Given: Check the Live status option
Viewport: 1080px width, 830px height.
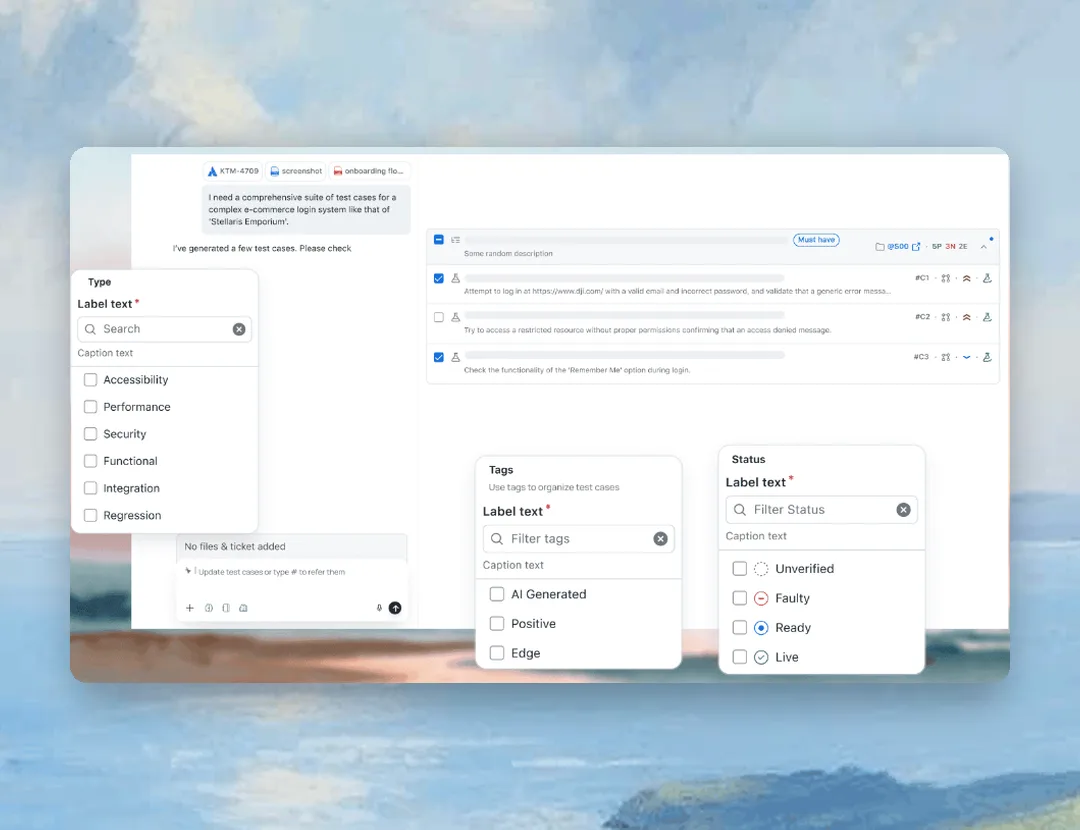Looking at the screenshot, I should pos(740,657).
